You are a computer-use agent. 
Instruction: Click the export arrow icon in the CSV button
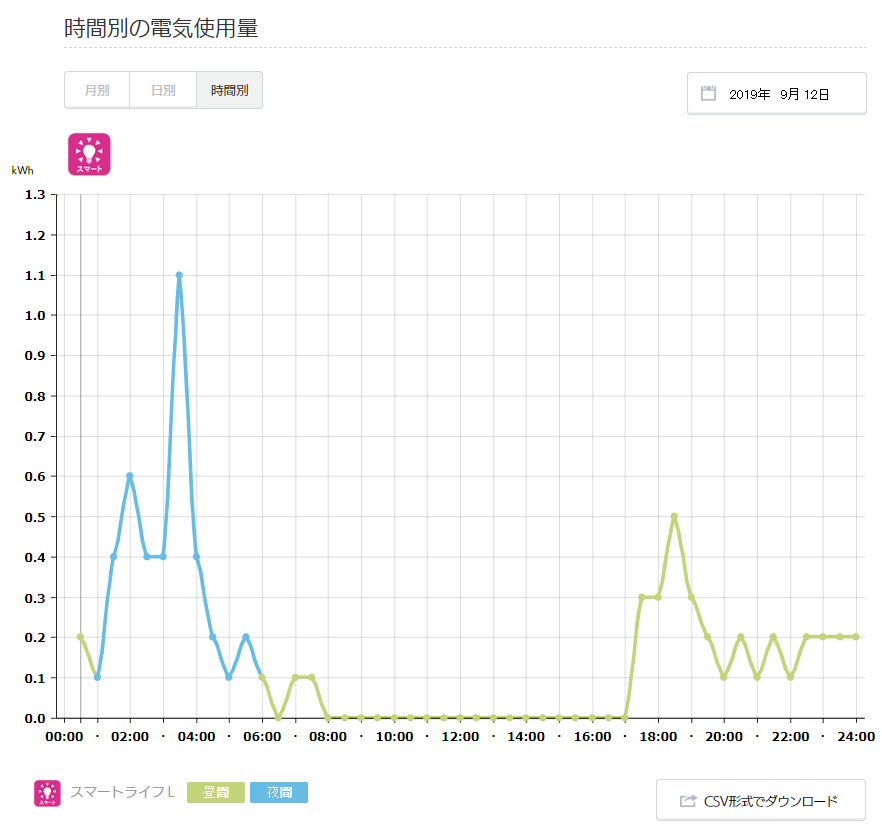688,800
